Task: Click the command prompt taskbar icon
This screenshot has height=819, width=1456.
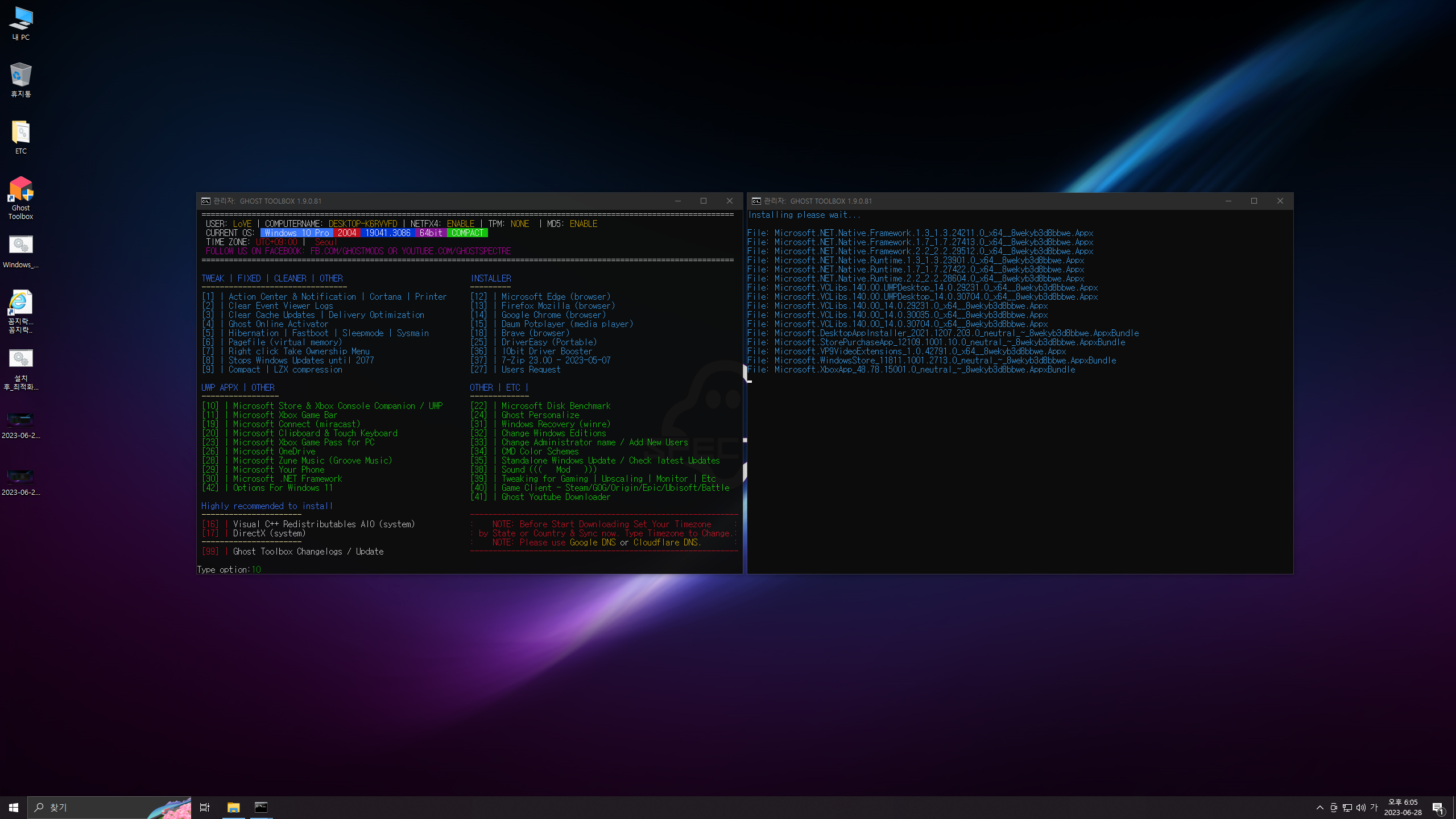Action: [x=261, y=807]
